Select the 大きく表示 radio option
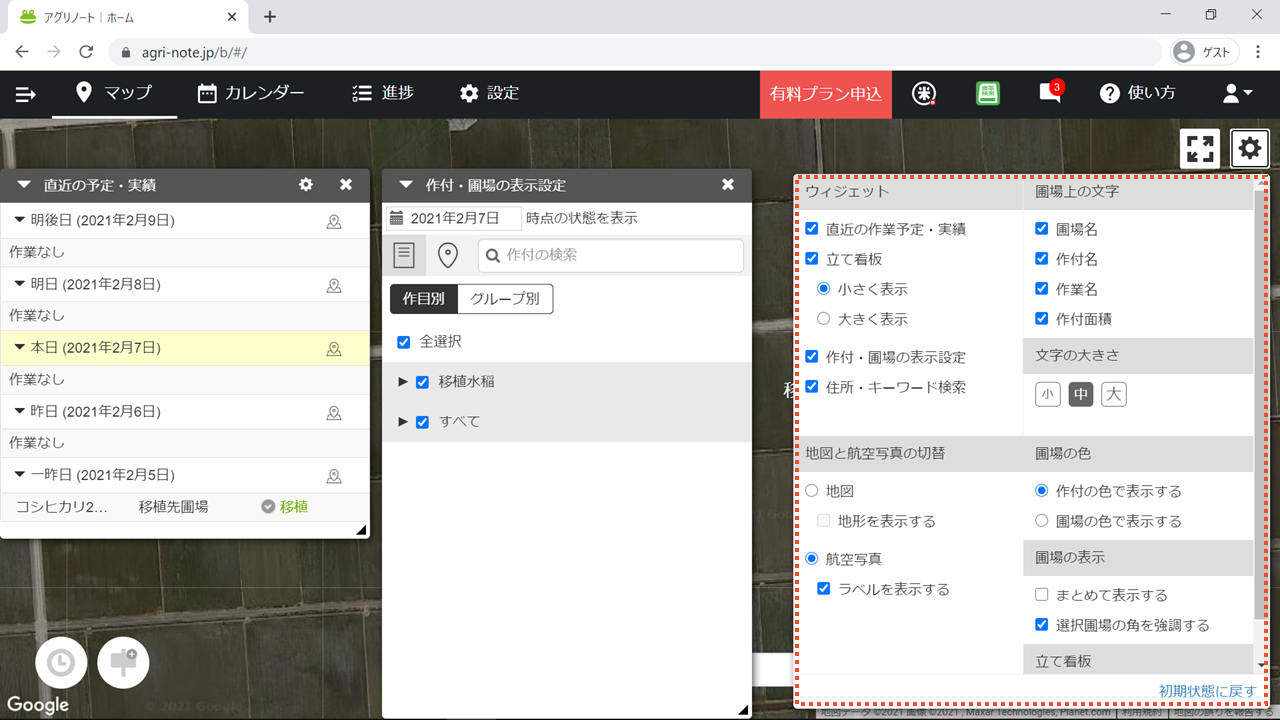The image size is (1280, 720). pos(824,319)
